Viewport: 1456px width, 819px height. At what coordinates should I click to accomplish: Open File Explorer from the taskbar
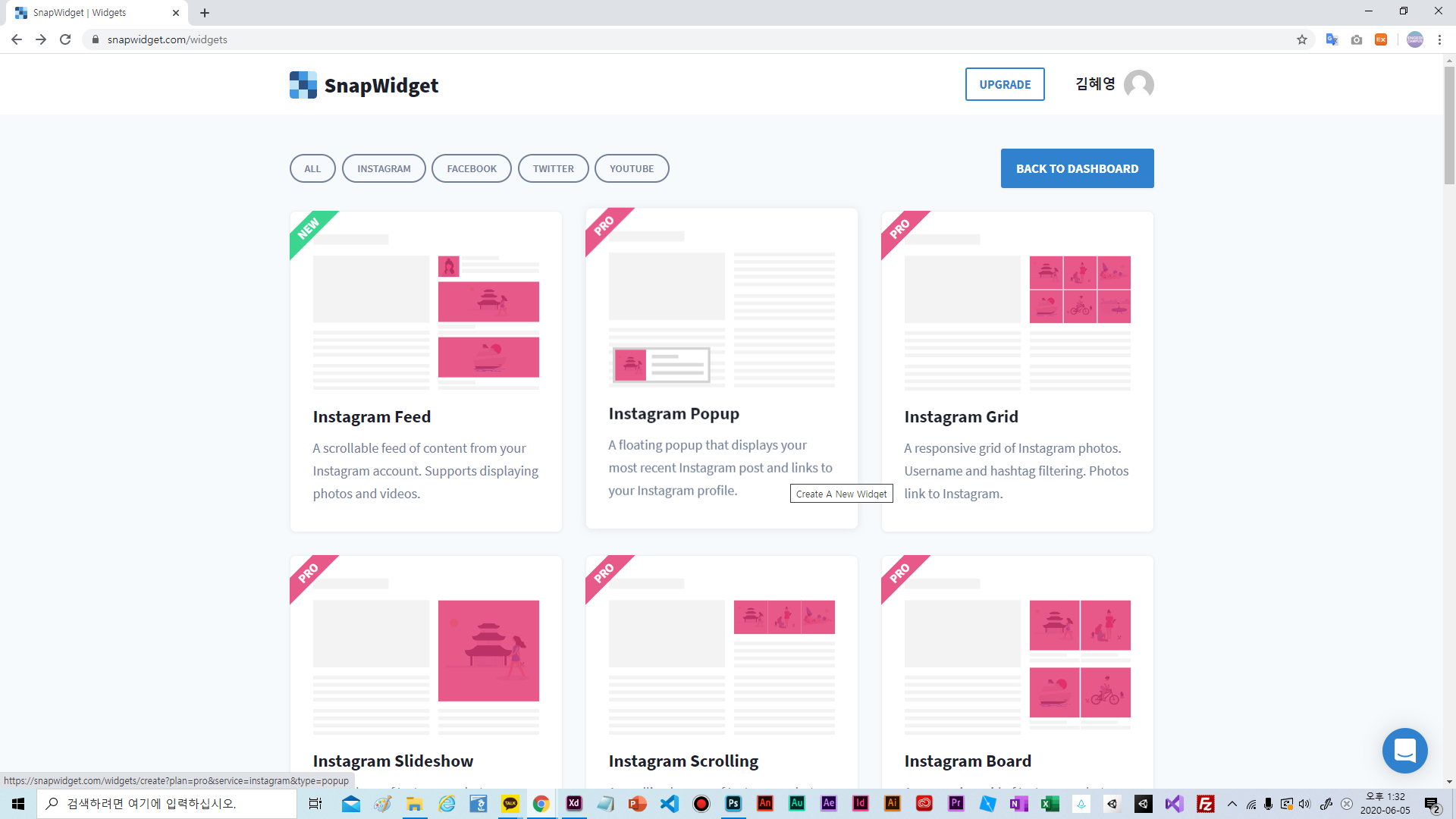pyautogui.click(x=415, y=803)
